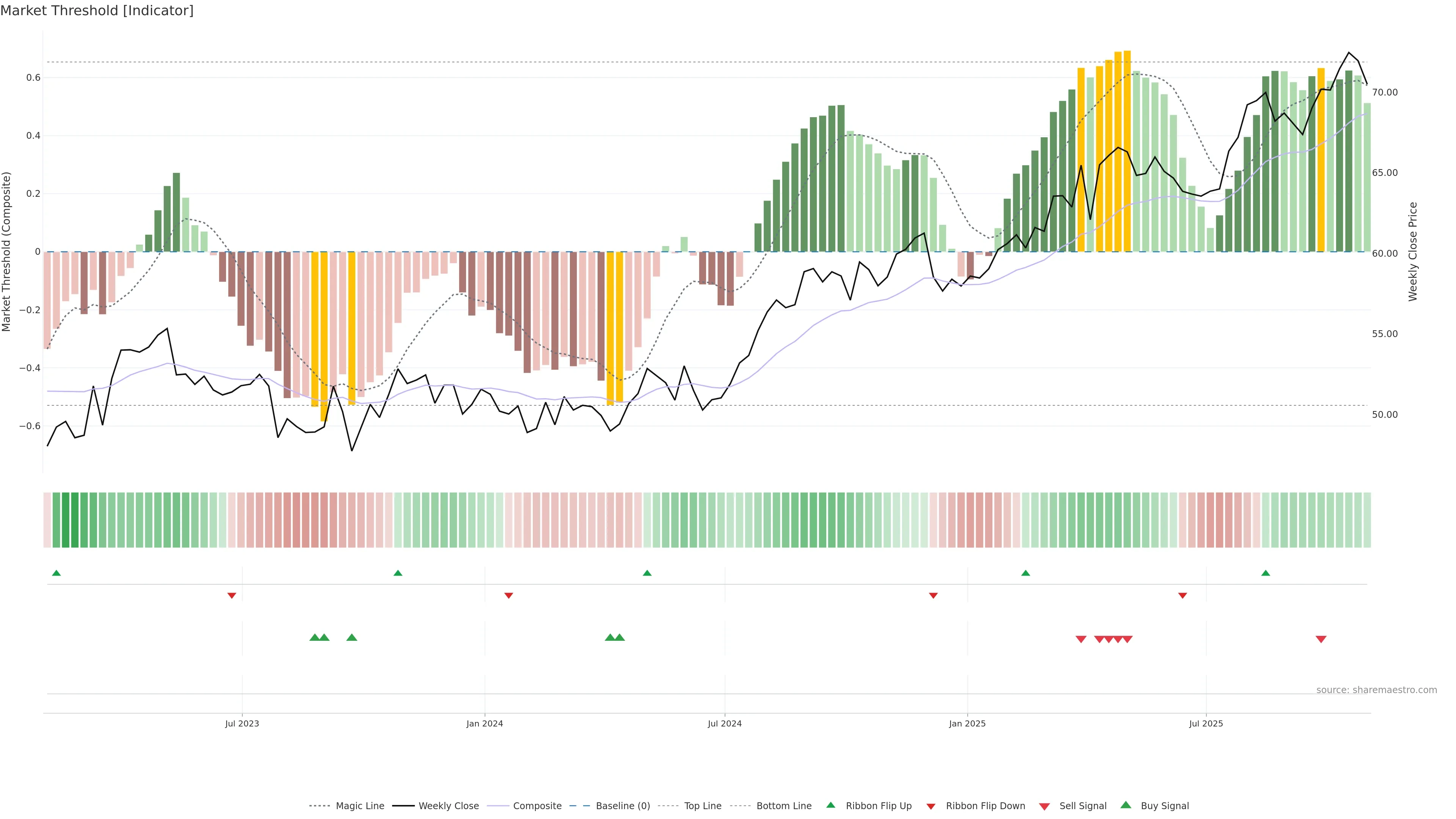Click the Sell Signal legend triangle icon
This screenshot has height=819, width=1456.
click(x=1044, y=806)
